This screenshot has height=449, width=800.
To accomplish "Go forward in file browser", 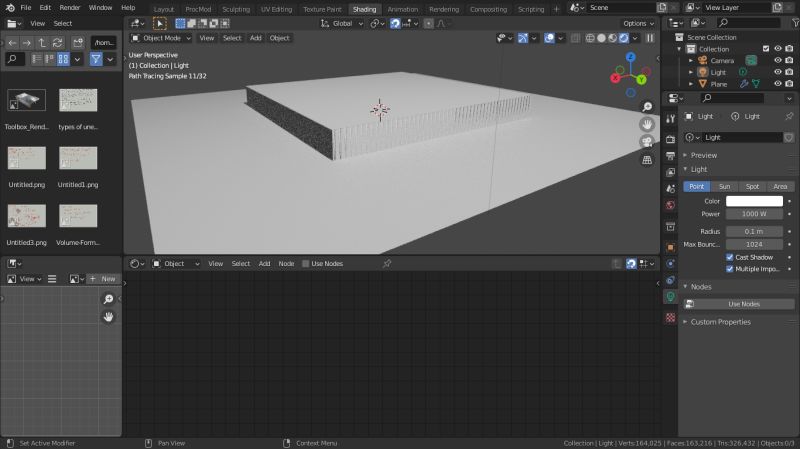I will point(27,43).
